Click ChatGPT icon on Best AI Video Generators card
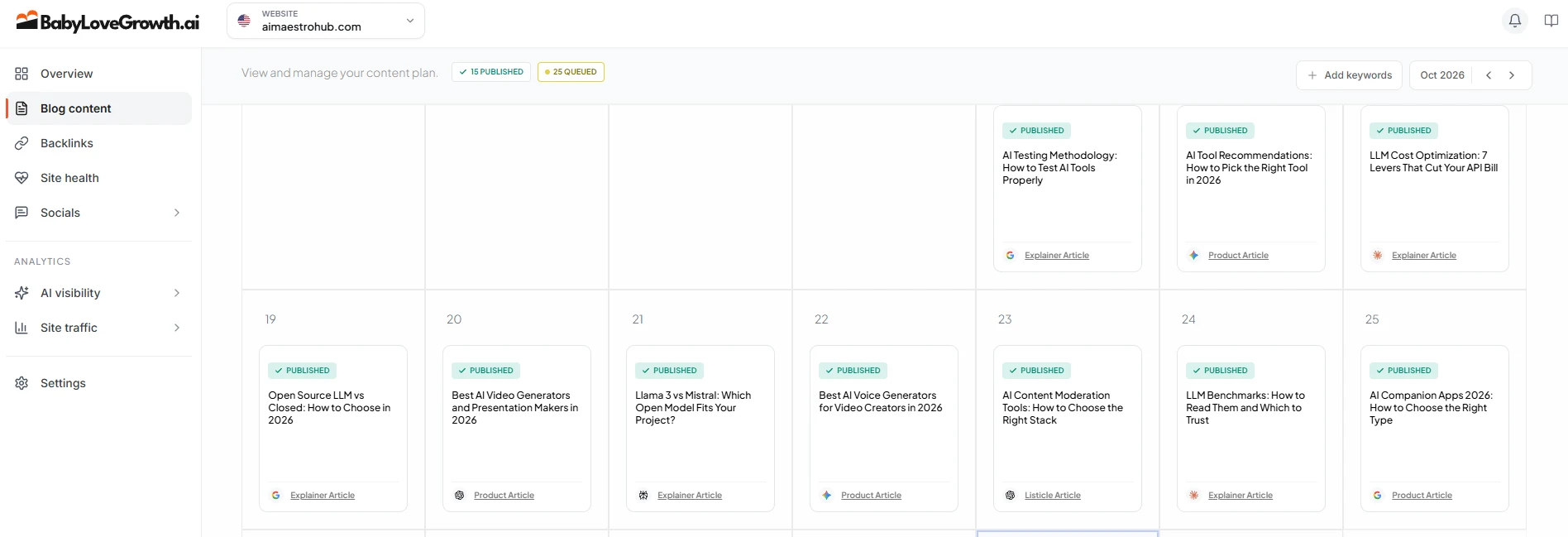This screenshot has width=1568, height=537. (459, 496)
